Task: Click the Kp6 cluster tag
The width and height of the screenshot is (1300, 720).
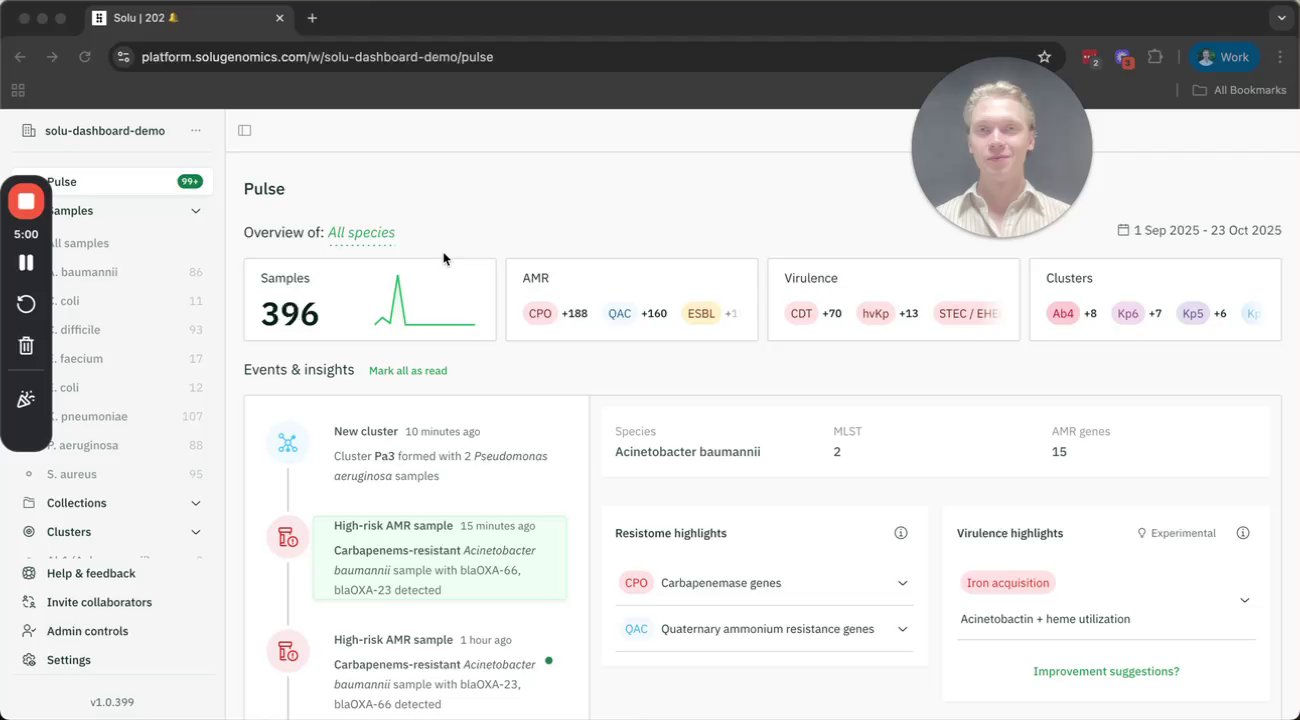Action: pyautogui.click(x=1128, y=313)
